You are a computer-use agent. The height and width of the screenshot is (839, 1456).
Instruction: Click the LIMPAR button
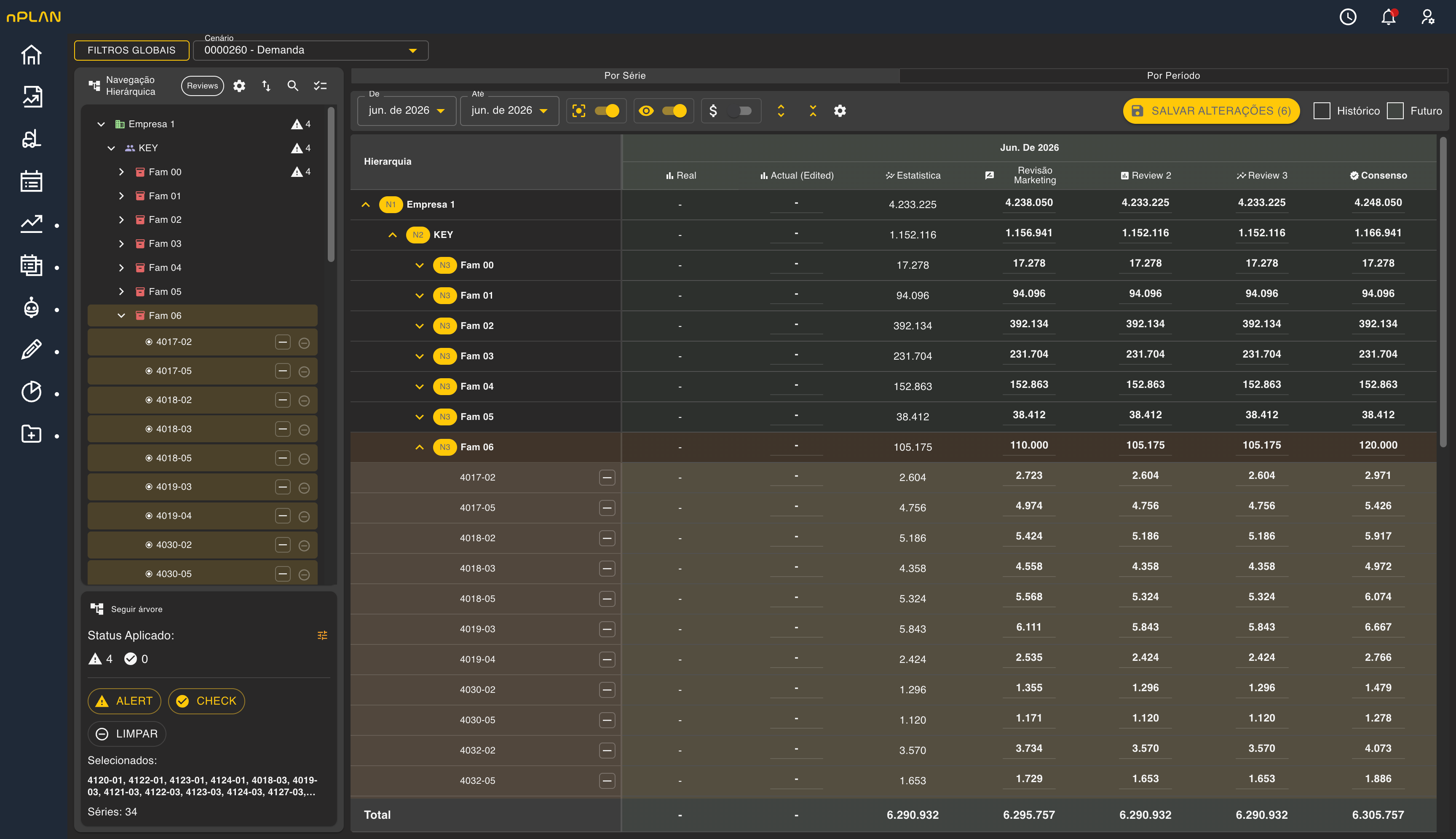pyautogui.click(x=127, y=734)
